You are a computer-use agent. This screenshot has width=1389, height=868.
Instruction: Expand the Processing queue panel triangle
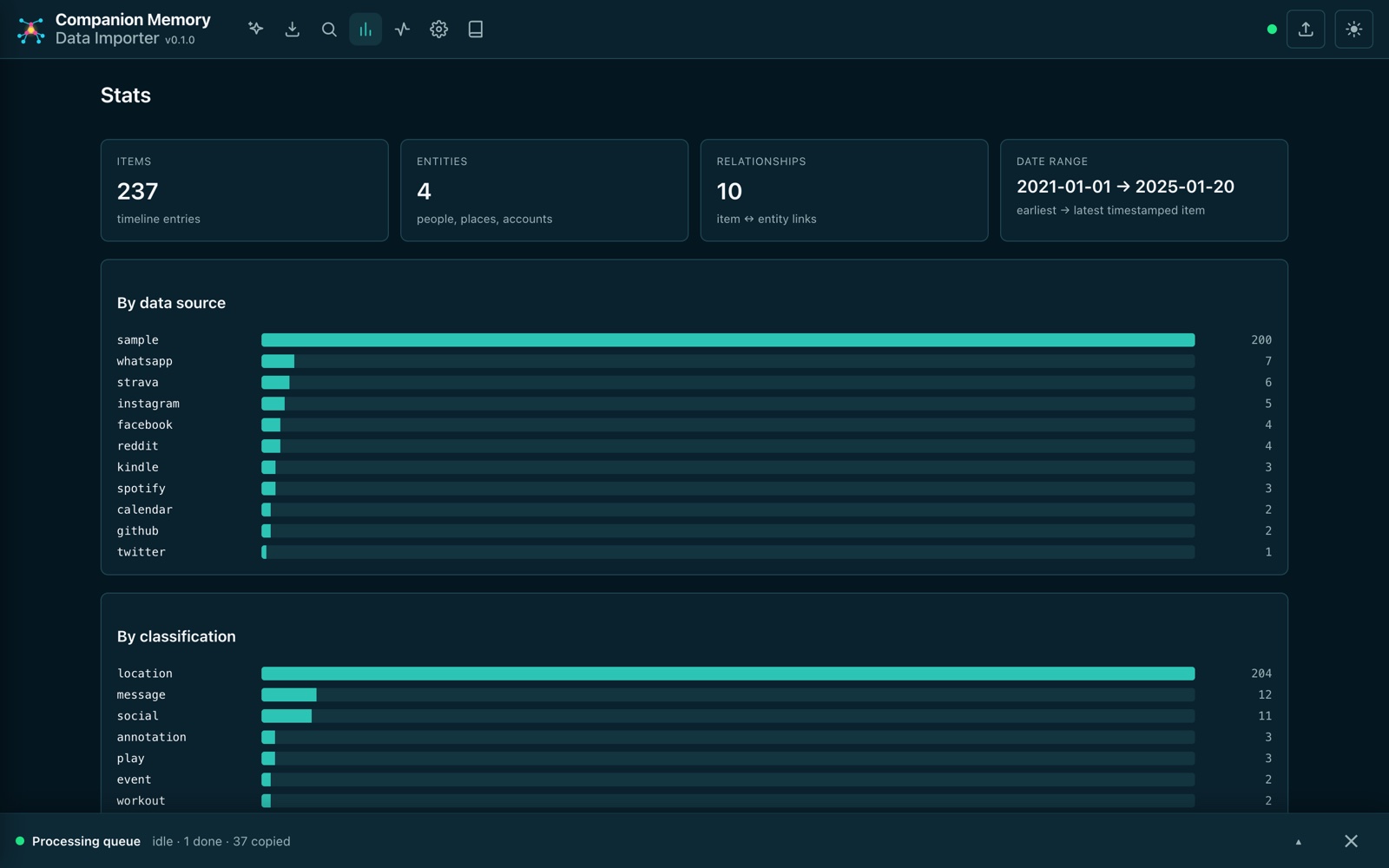pos(1299,841)
